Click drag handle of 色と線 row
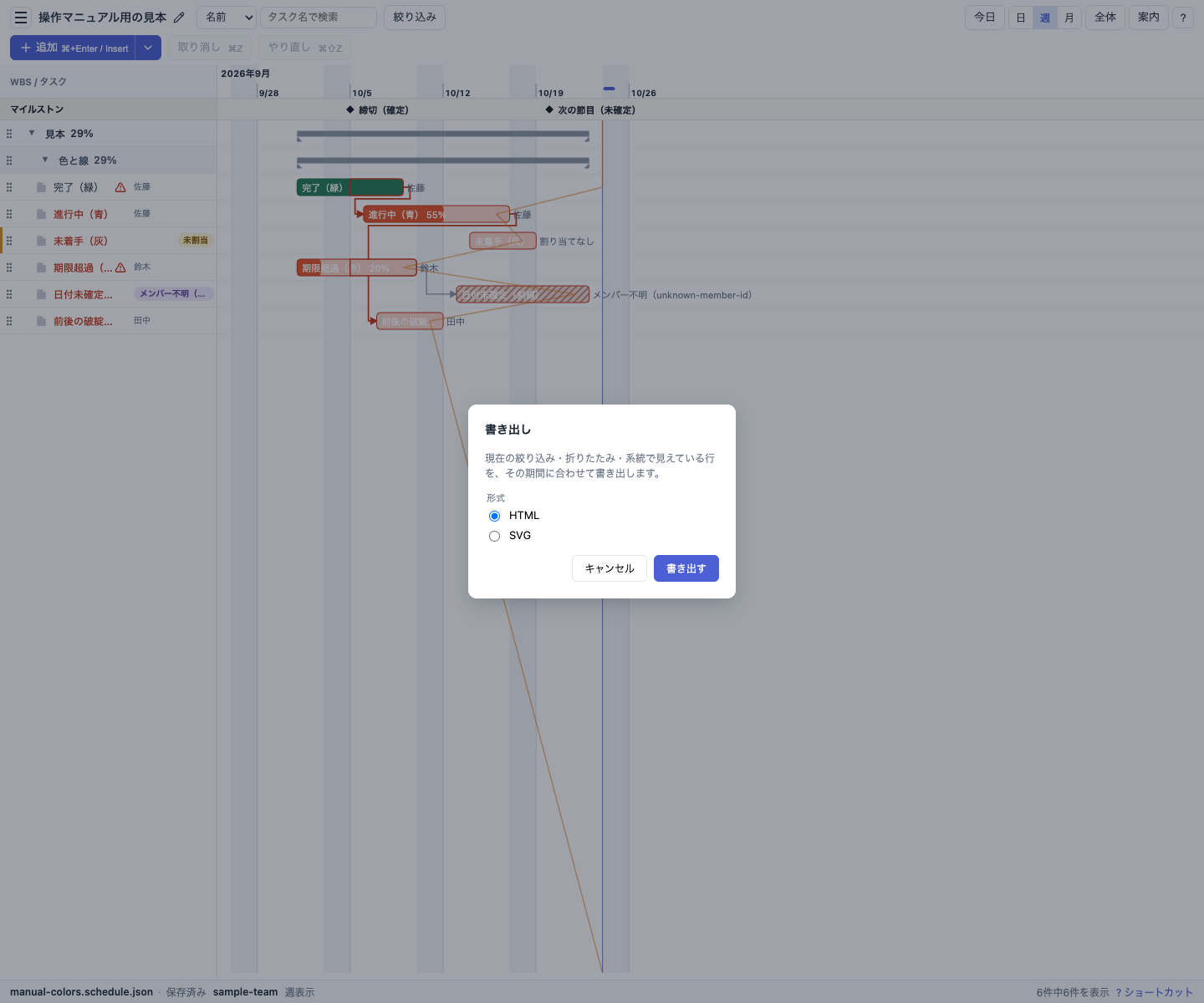1204x1003 pixels. click(9, 160)
